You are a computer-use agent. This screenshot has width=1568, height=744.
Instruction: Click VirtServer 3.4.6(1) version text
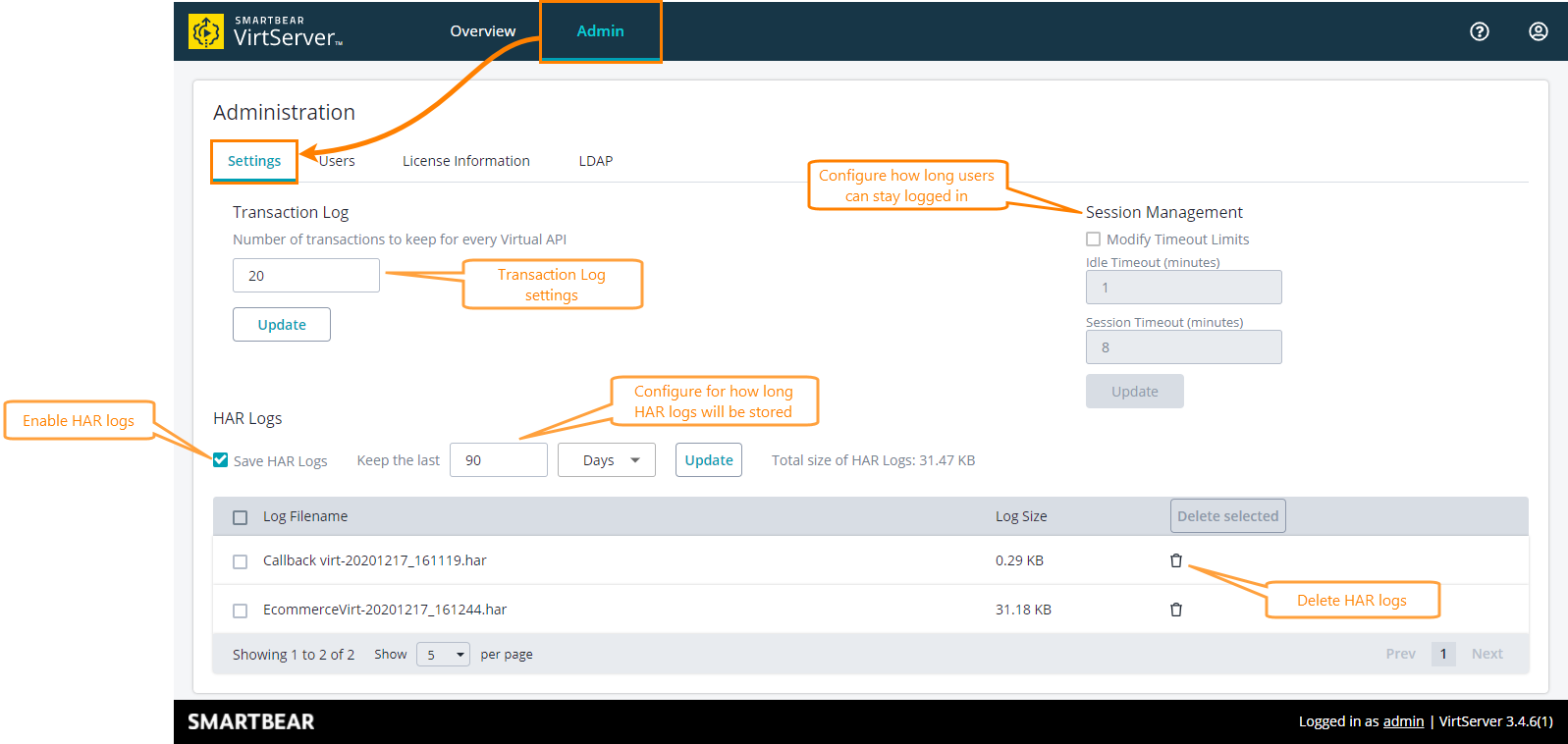click(x=1496, y=721)
